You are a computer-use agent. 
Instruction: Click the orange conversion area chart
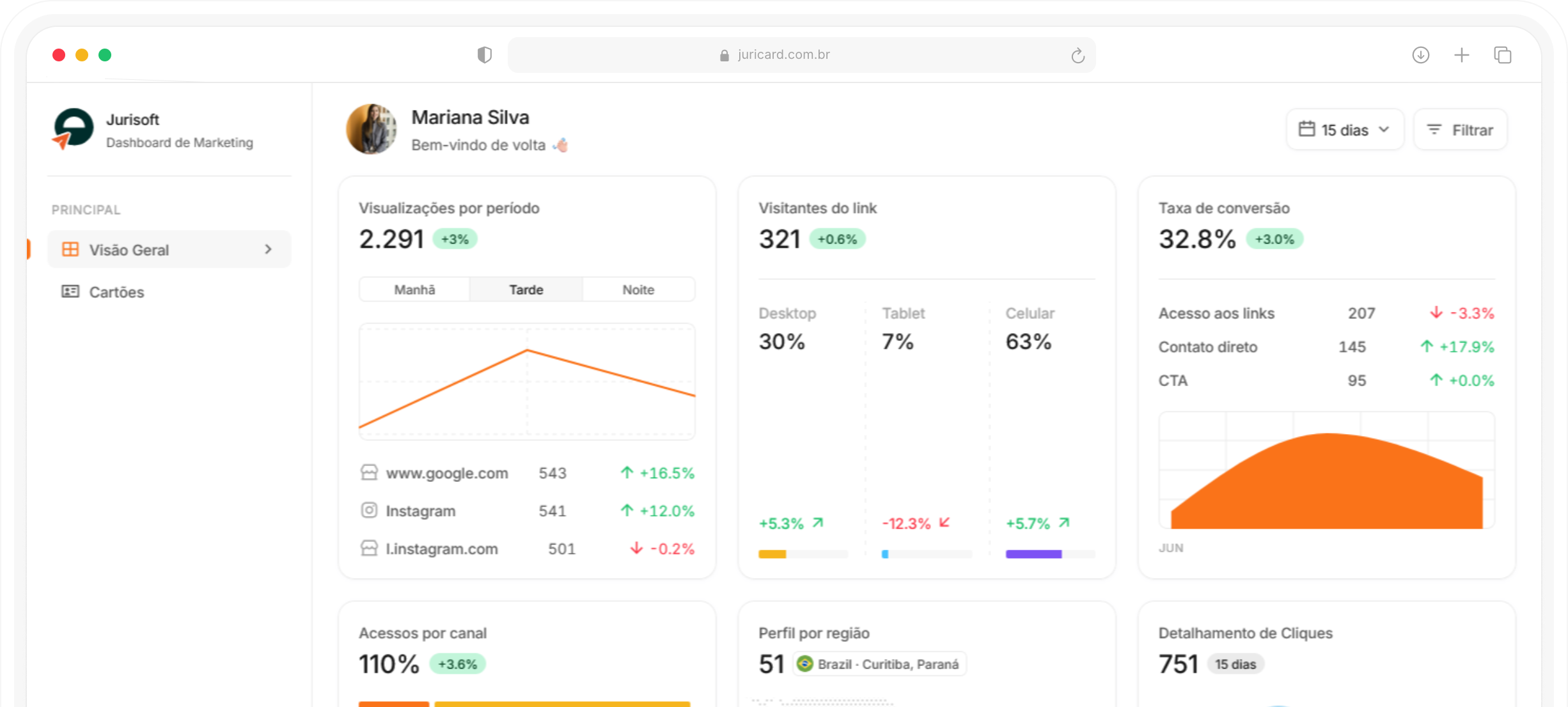click(x=1327, y=481)
